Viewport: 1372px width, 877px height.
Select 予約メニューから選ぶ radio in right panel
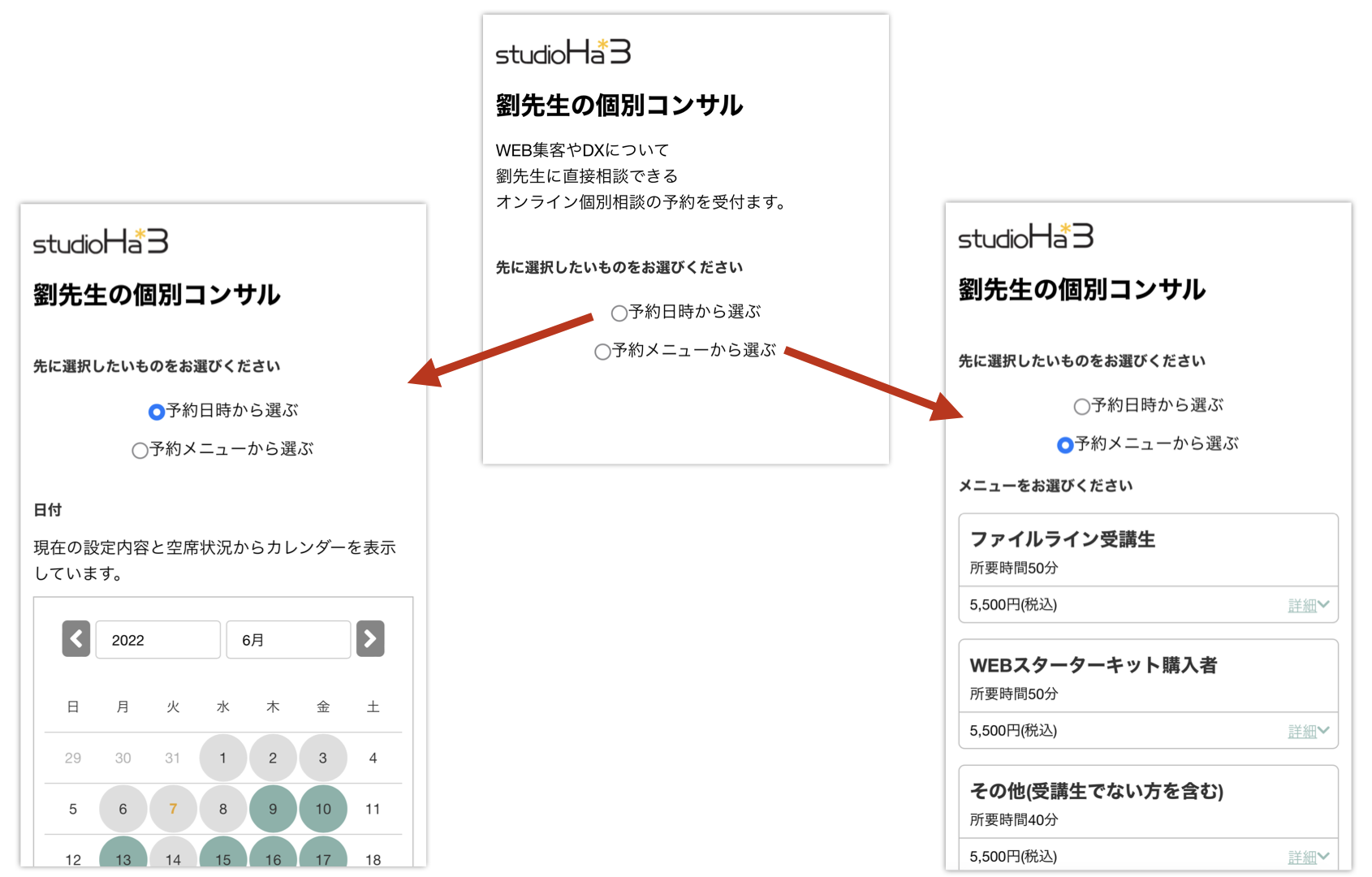1065,445
